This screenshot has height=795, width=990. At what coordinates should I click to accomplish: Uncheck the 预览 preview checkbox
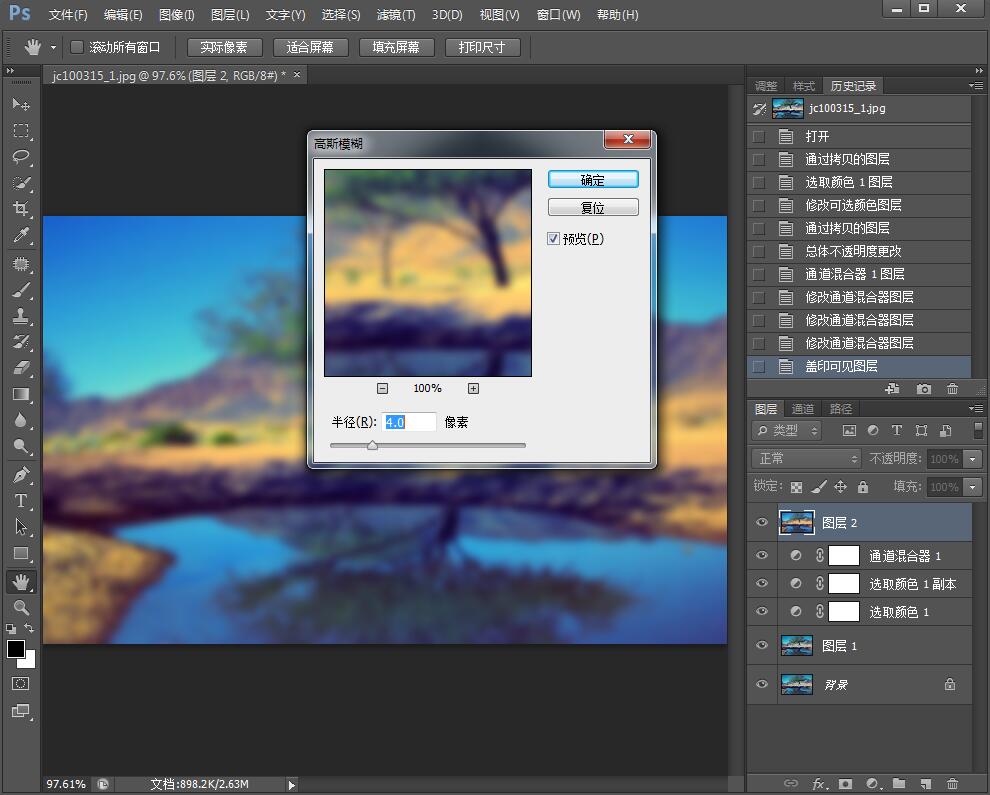click(x=553, y=239)
